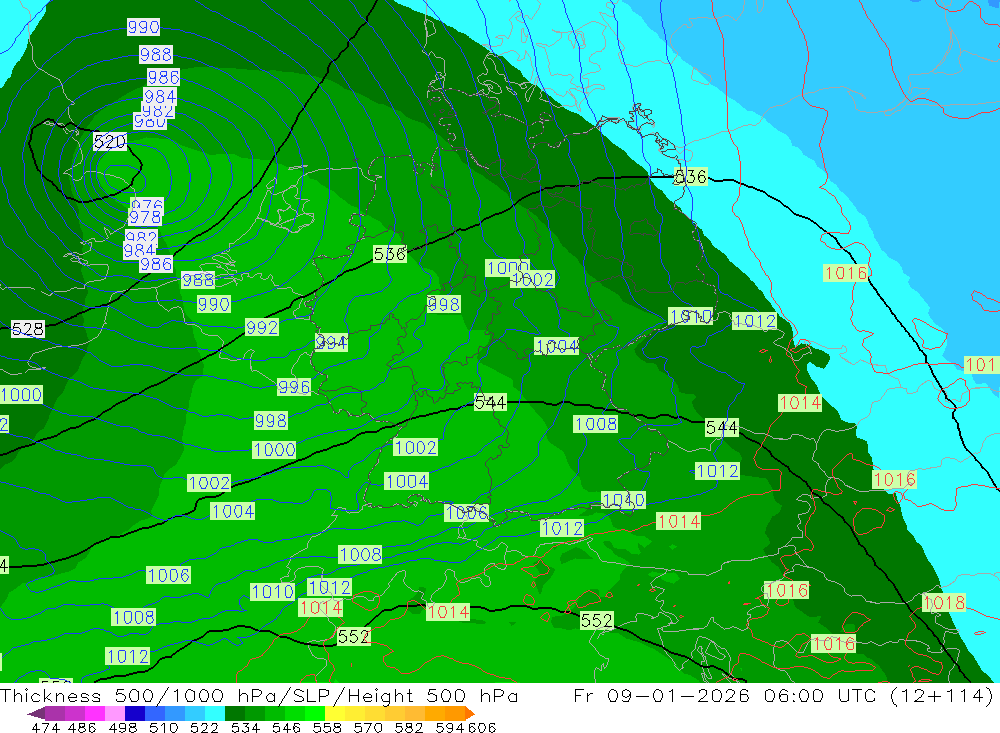Click the '978' isobar label near the low
The height and width of the screenshot is (733, 1000).
[145, 217]
